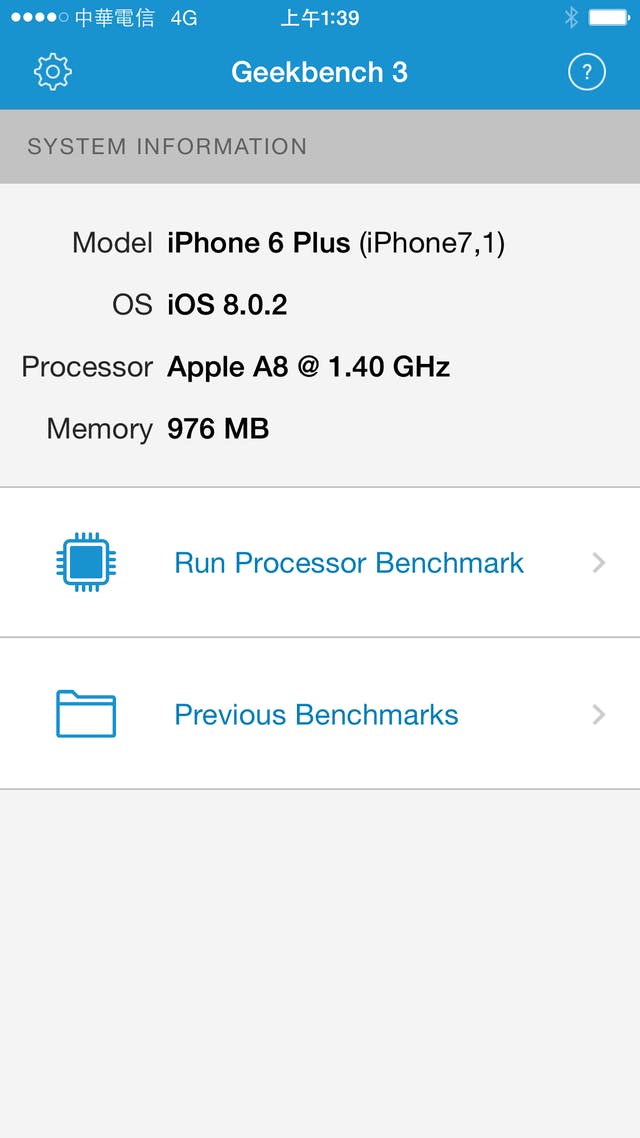Open the settings gear icon
Image resolution: width=640 pixels, height=1138 pixels.
pos(53,72)
